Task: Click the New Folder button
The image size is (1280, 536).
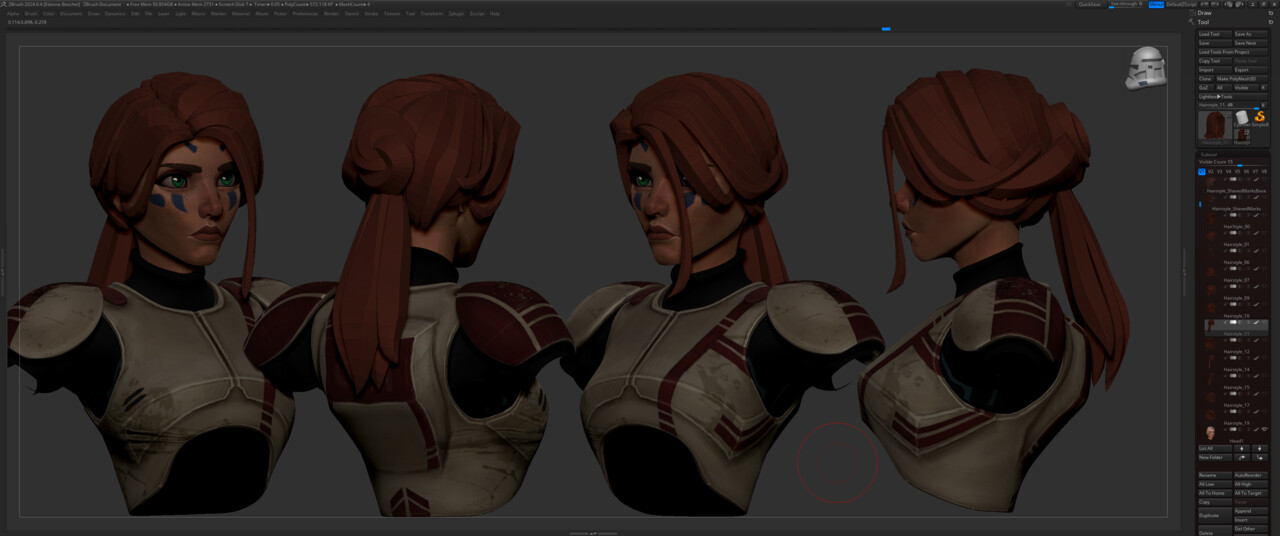Action: coord(1215,457)
